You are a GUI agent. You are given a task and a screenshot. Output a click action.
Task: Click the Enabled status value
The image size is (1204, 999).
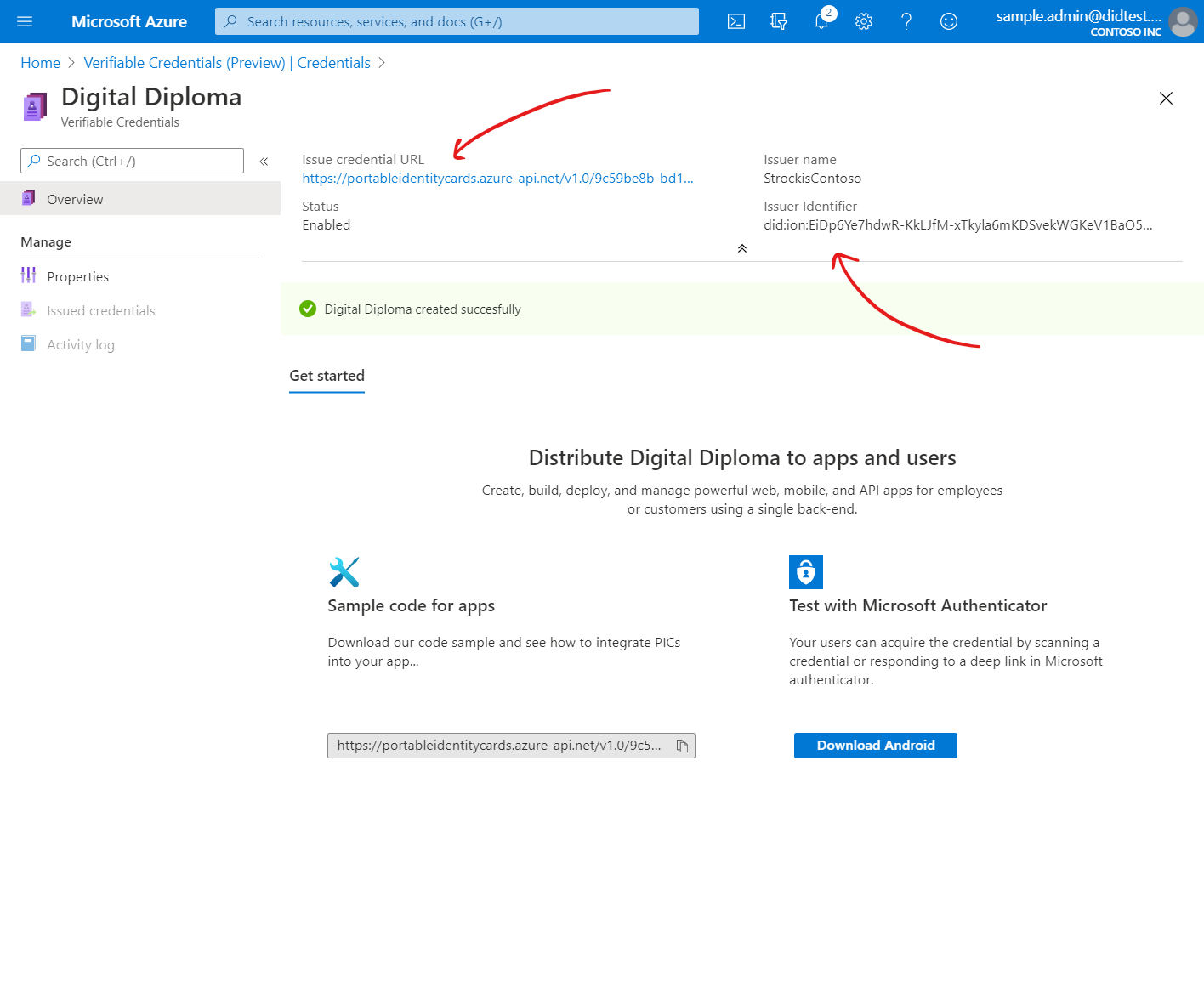(x=327, y=225)
